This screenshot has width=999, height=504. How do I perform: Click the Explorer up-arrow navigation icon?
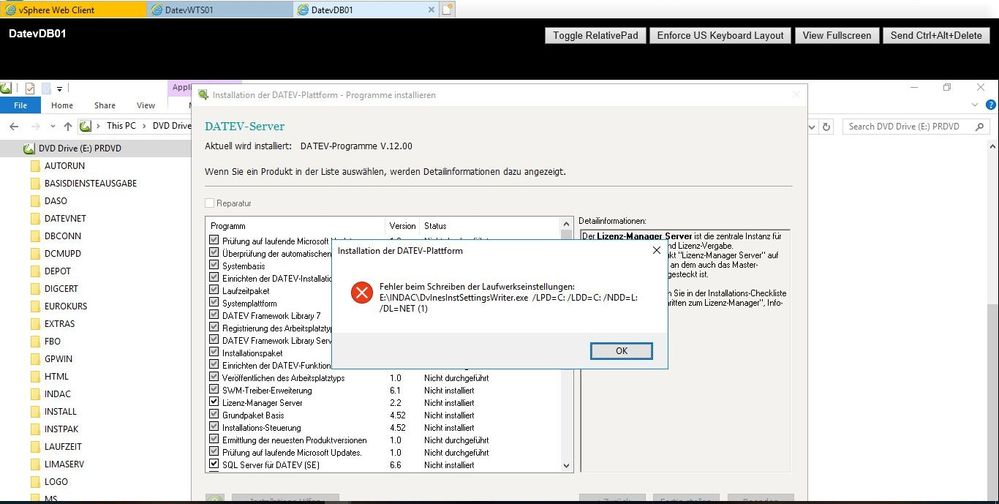pos(67,126)
